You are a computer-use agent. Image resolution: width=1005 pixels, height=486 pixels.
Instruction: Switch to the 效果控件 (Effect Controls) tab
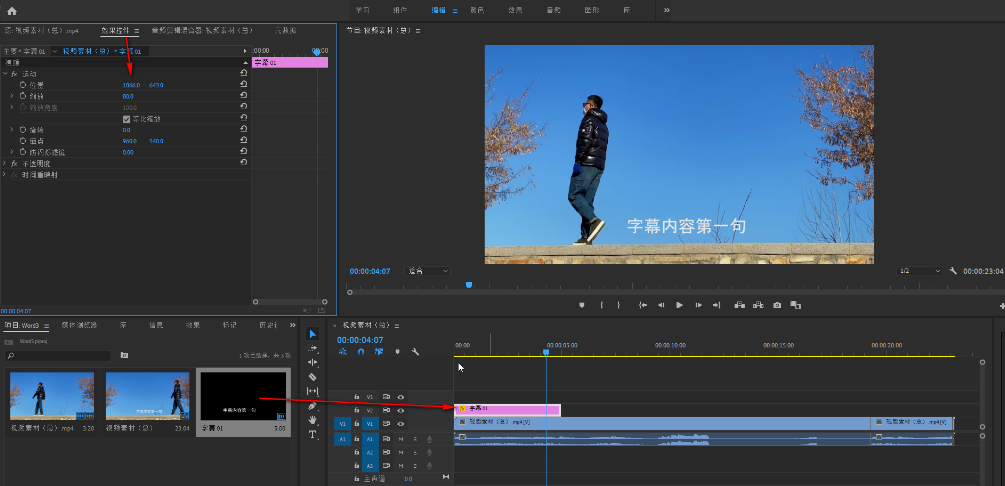(116, 31)
